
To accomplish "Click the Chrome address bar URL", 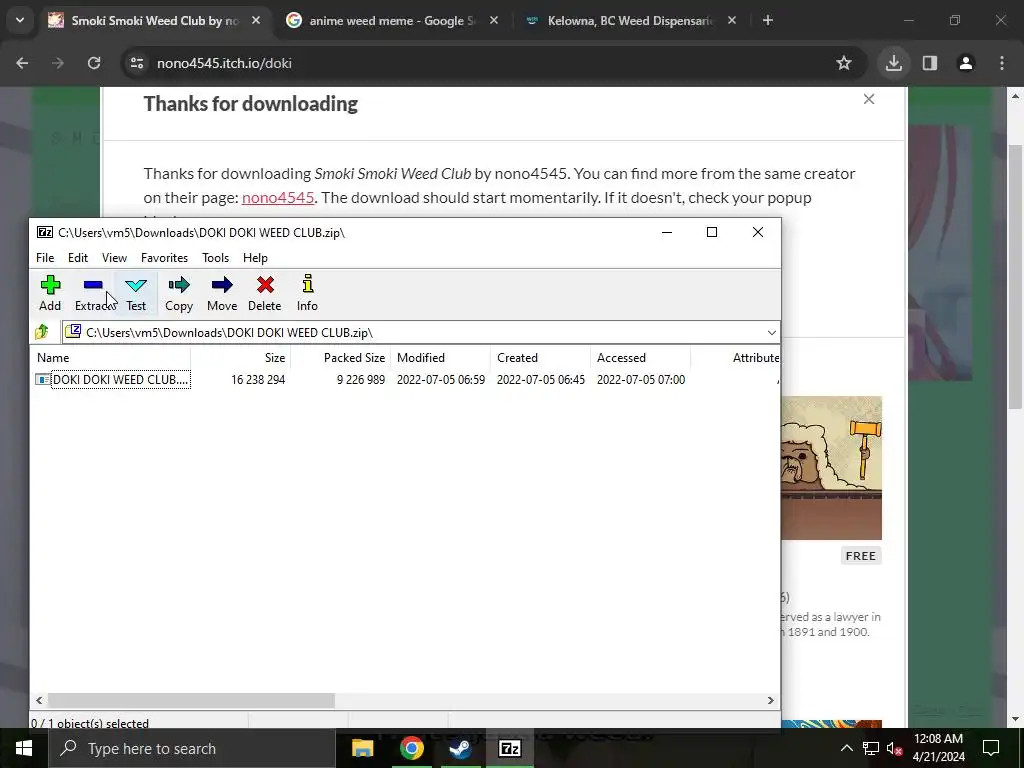I will 224,63.
